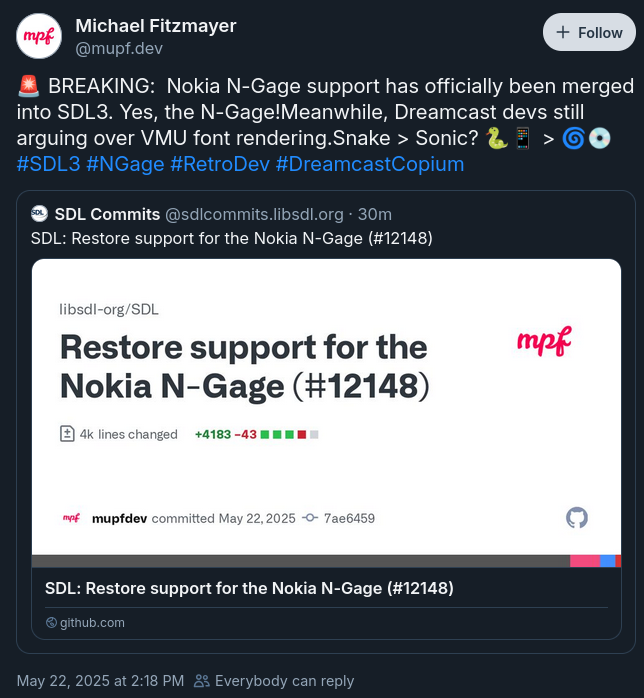Click the Everybody can reply icon
This screenshot has width=644, height=698.
(x=201, y=681)
